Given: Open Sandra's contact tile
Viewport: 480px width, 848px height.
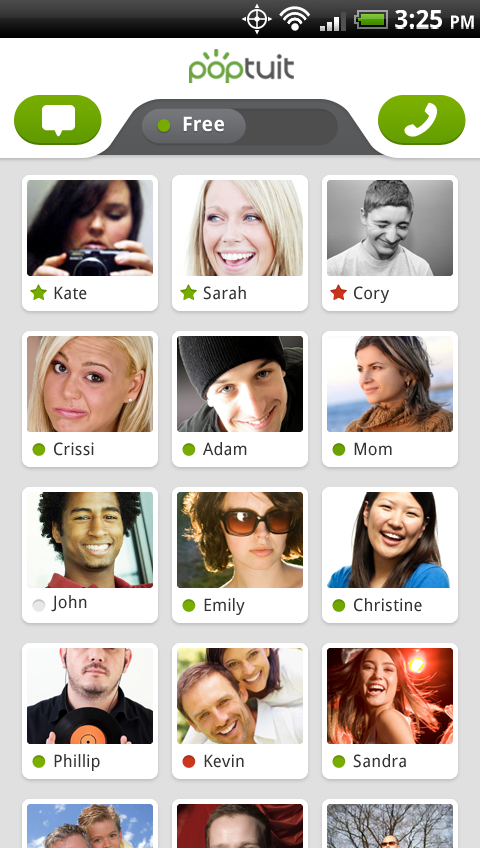Looking at the screenshot, I should coord(390,711).
